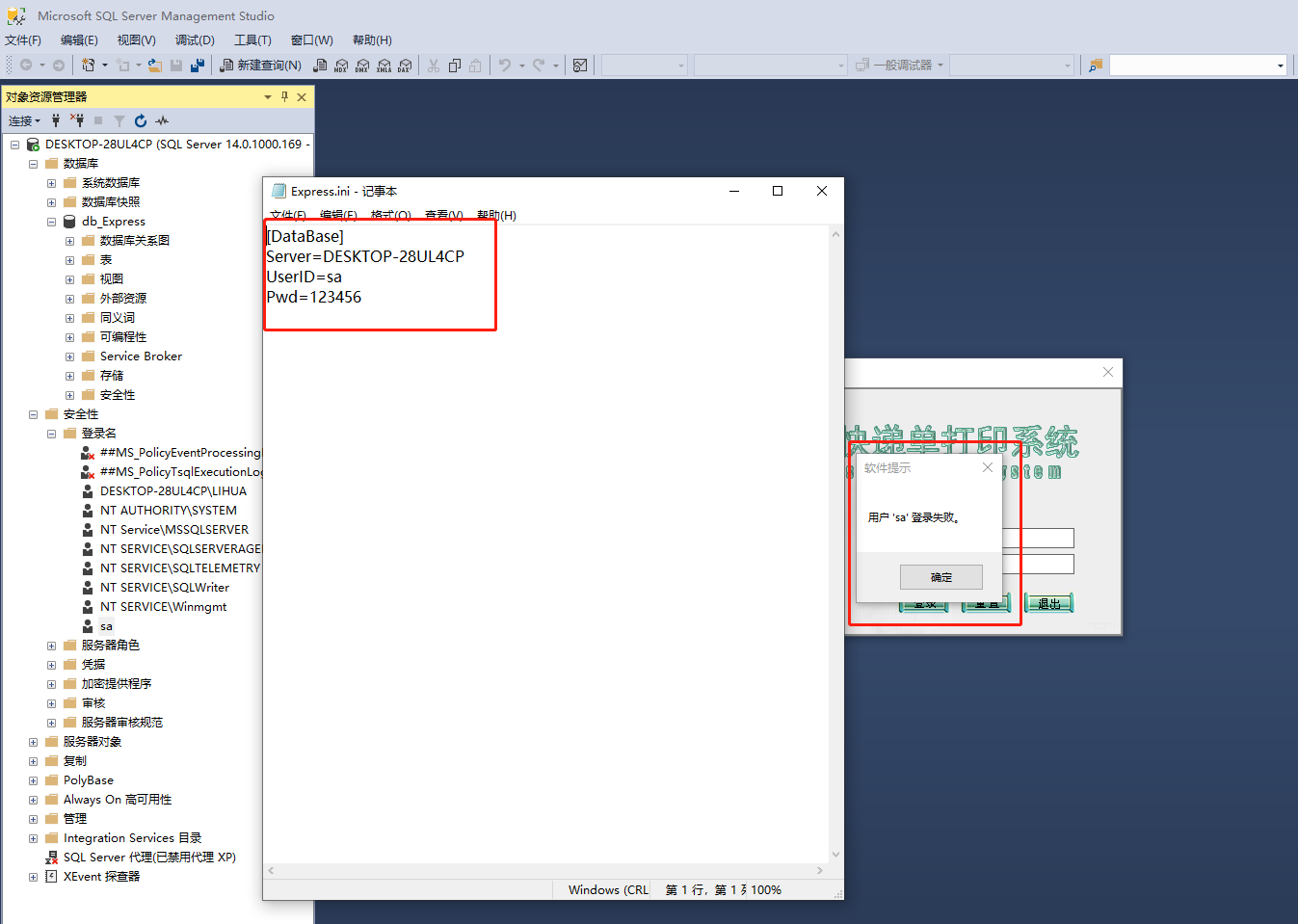
Task: Select DESKTOP-28UL4CP\LIHUA login
Action: coord(173,491)
